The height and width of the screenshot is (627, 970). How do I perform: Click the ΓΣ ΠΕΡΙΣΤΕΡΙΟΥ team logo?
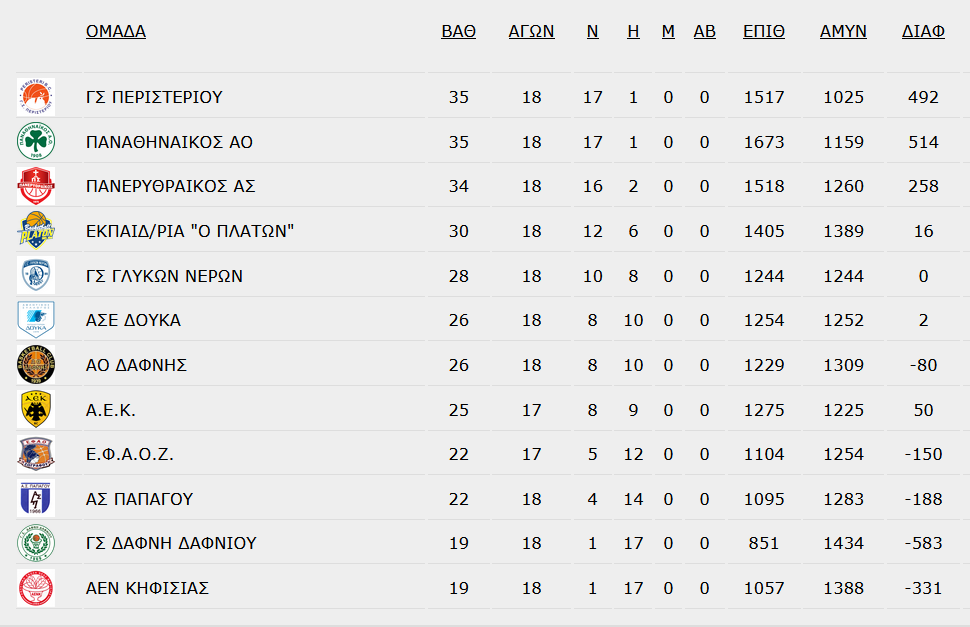[36, 97]
